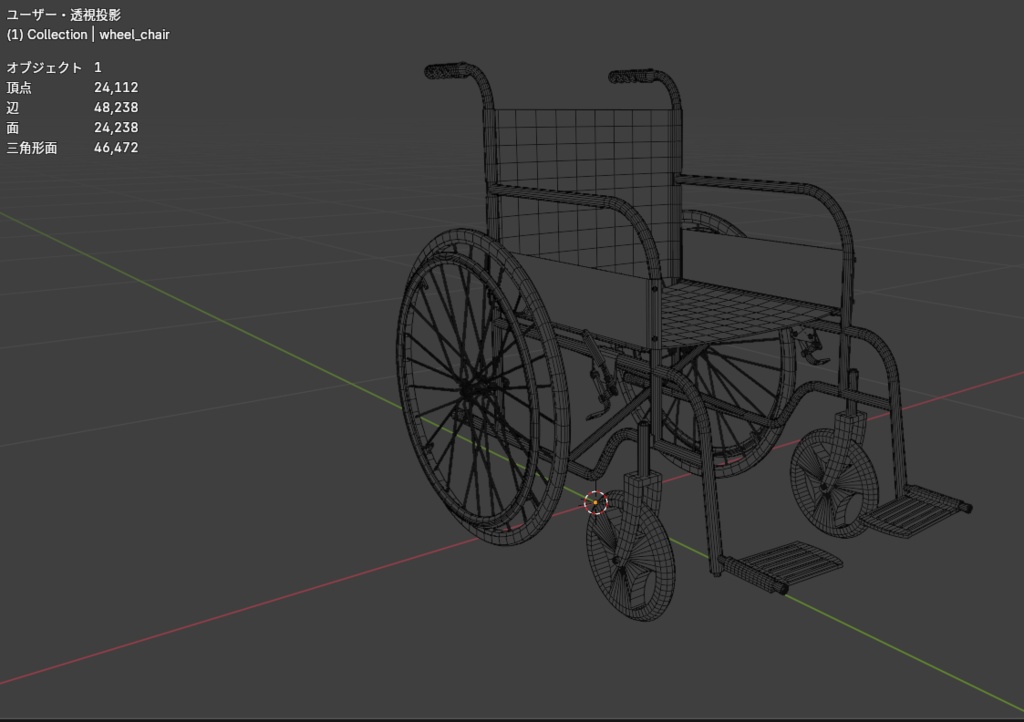The height and width of the screenshot is (722, 1024).
Task: Click the 3D cursor at the origin
Action: coord(596,503)
